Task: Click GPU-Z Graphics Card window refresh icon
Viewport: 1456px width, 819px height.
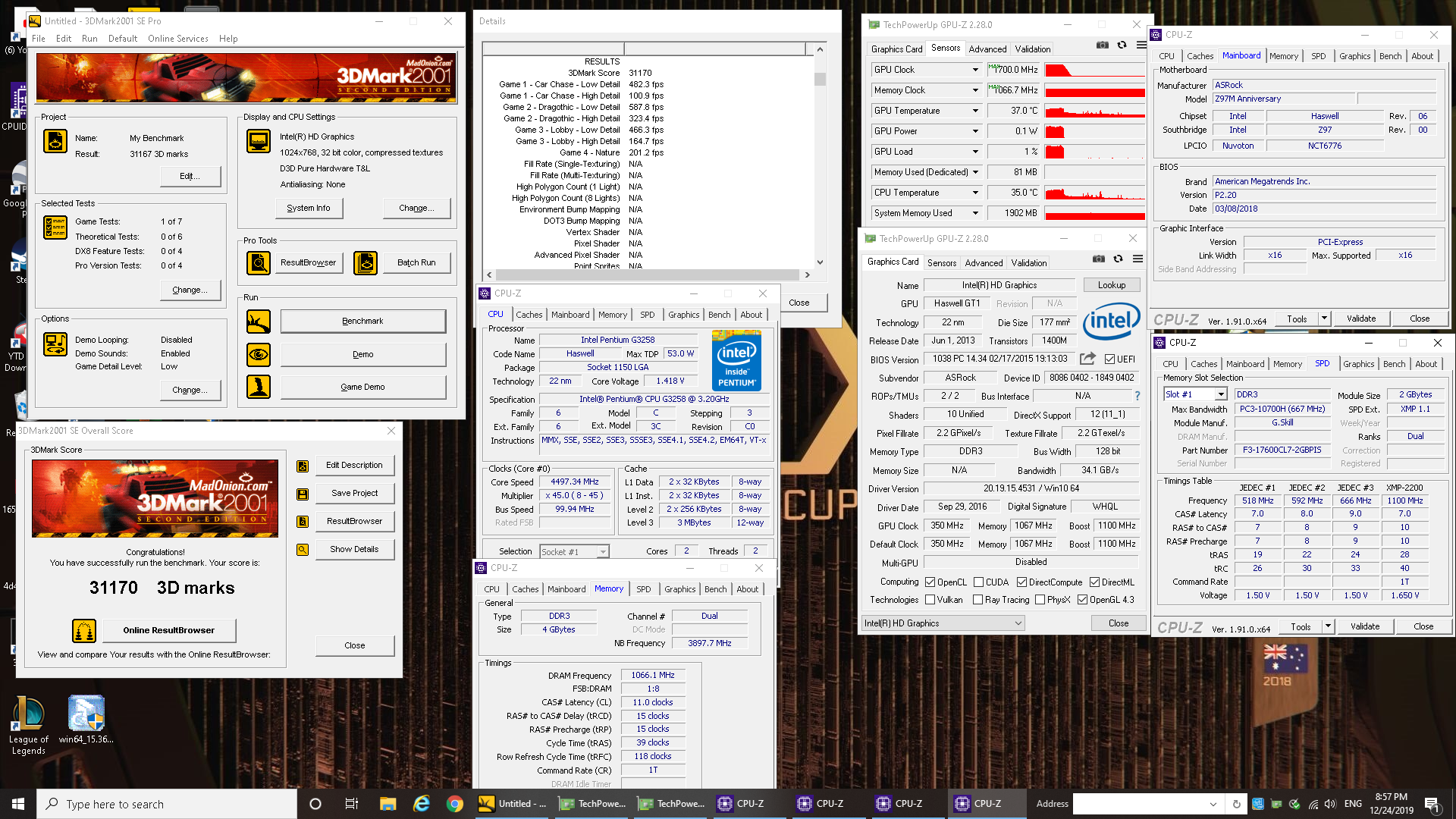Action: coord(1118,259)
